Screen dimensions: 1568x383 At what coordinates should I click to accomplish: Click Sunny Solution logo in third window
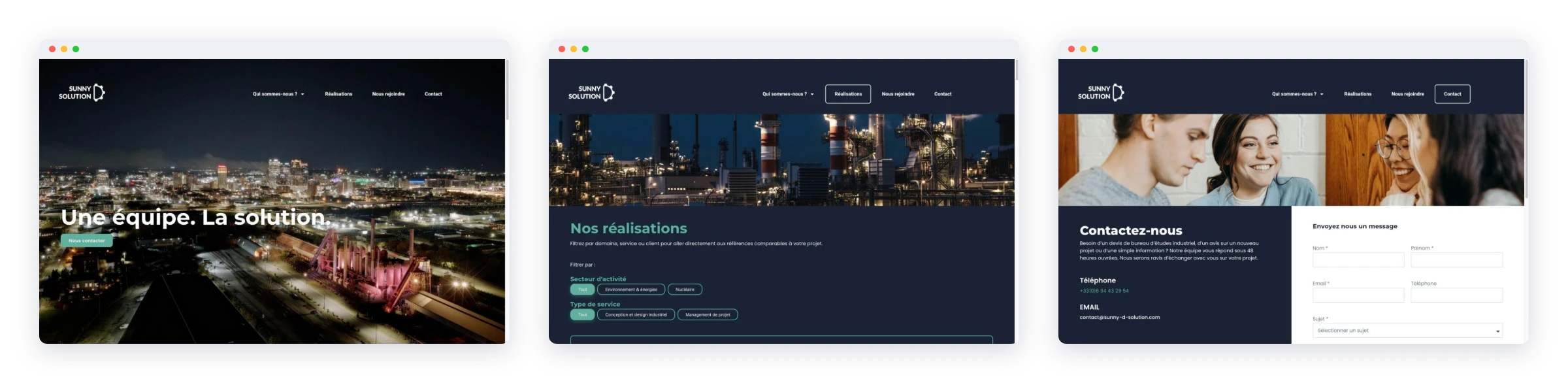click(x=1101, y=93)
